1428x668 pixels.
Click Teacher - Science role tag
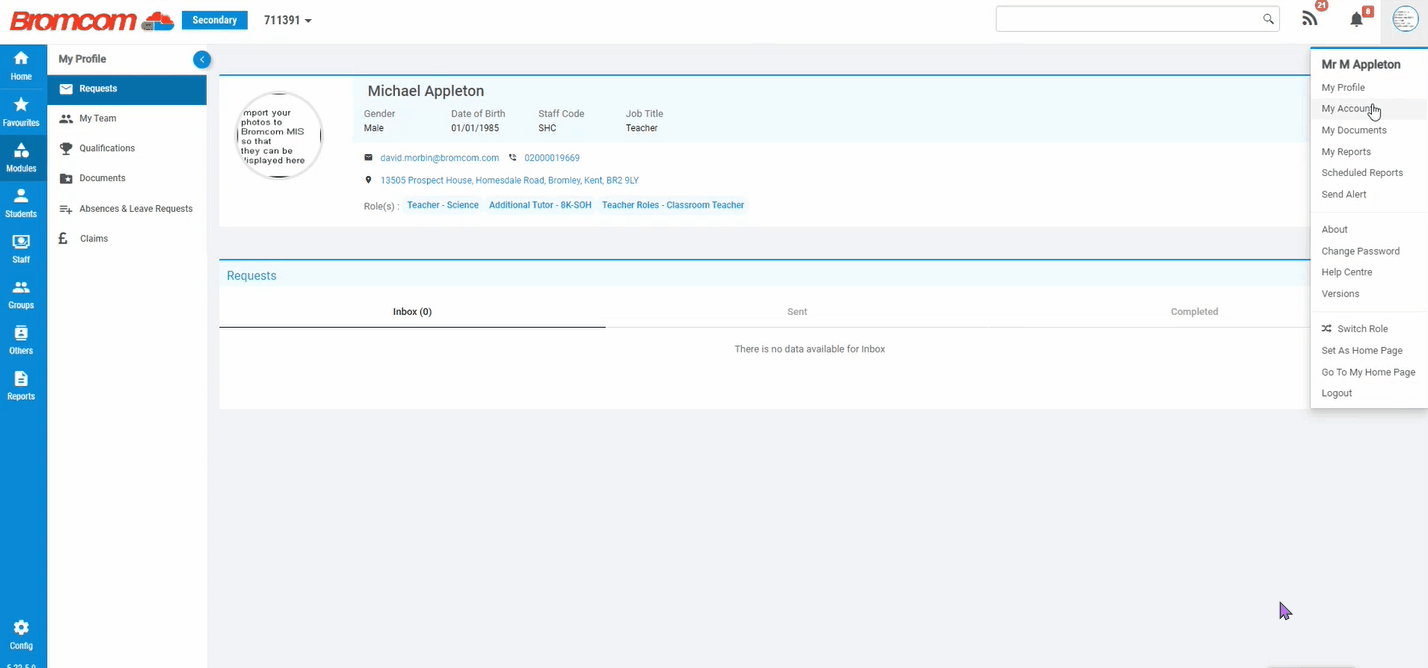(x=443, y=205)
